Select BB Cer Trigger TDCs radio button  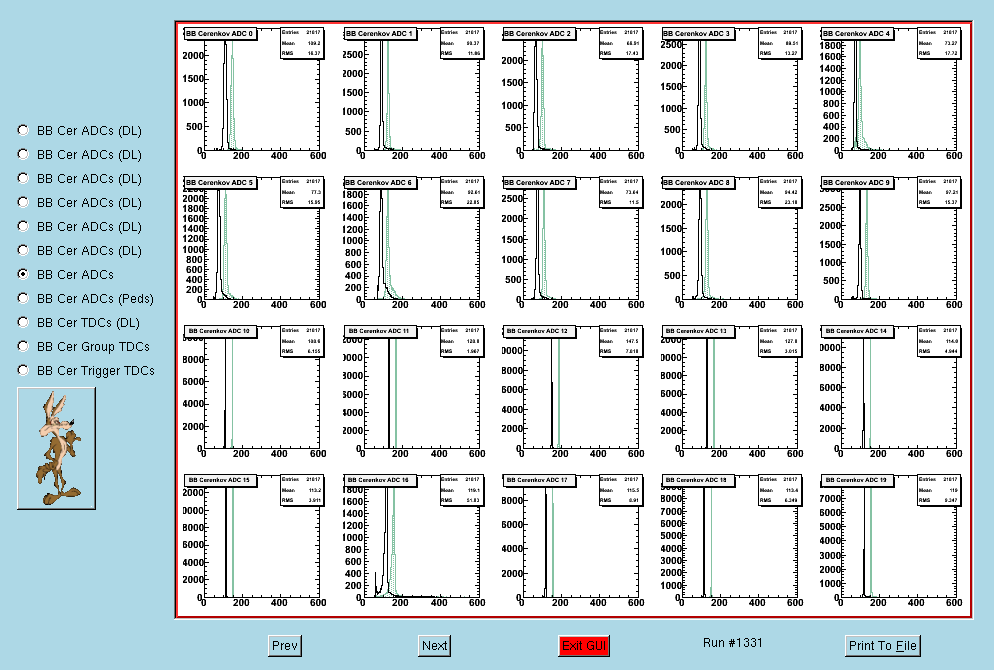[x=23, y=370]
